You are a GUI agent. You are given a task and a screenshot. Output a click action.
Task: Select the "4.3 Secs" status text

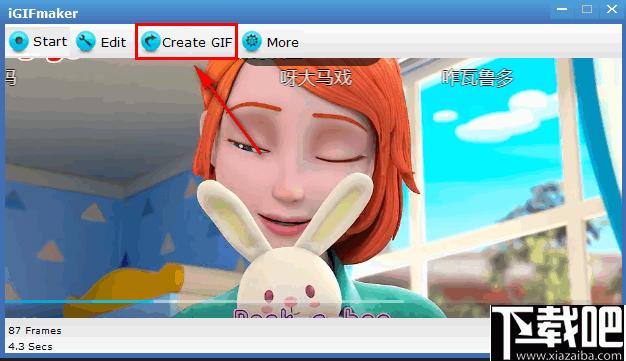click(30, 347)
